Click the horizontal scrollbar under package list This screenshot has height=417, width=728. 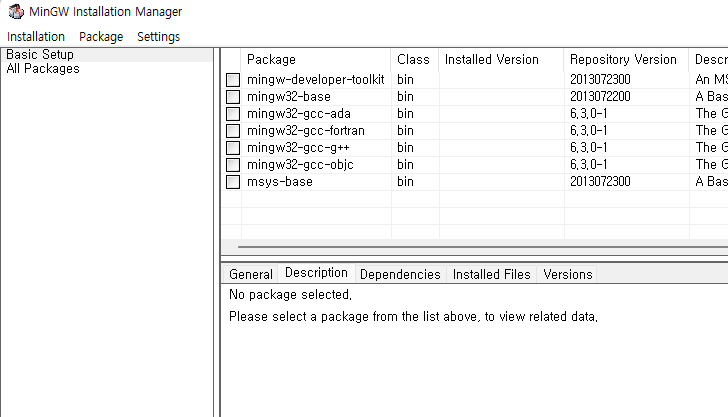(x=483, y=247)
